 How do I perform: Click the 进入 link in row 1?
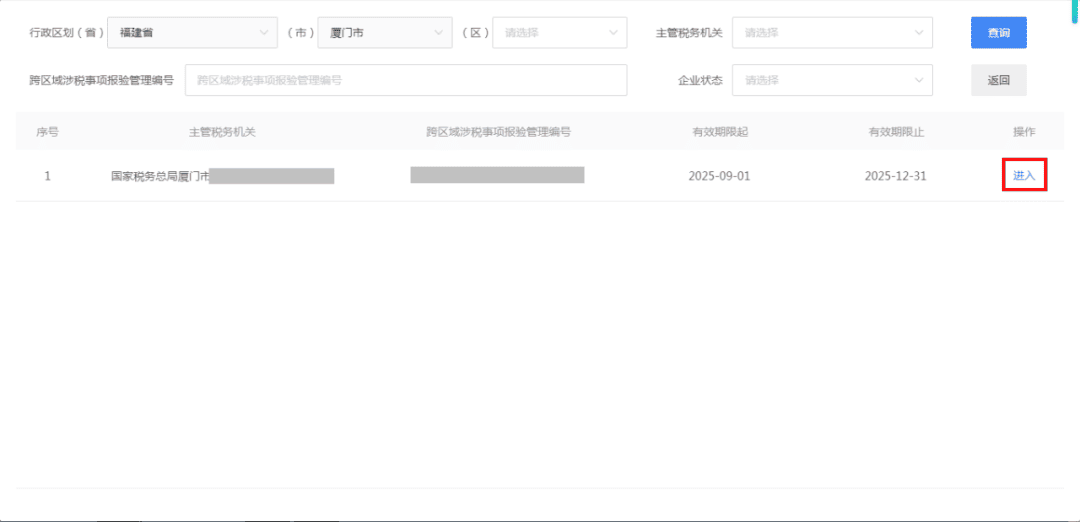(1024, 176)
